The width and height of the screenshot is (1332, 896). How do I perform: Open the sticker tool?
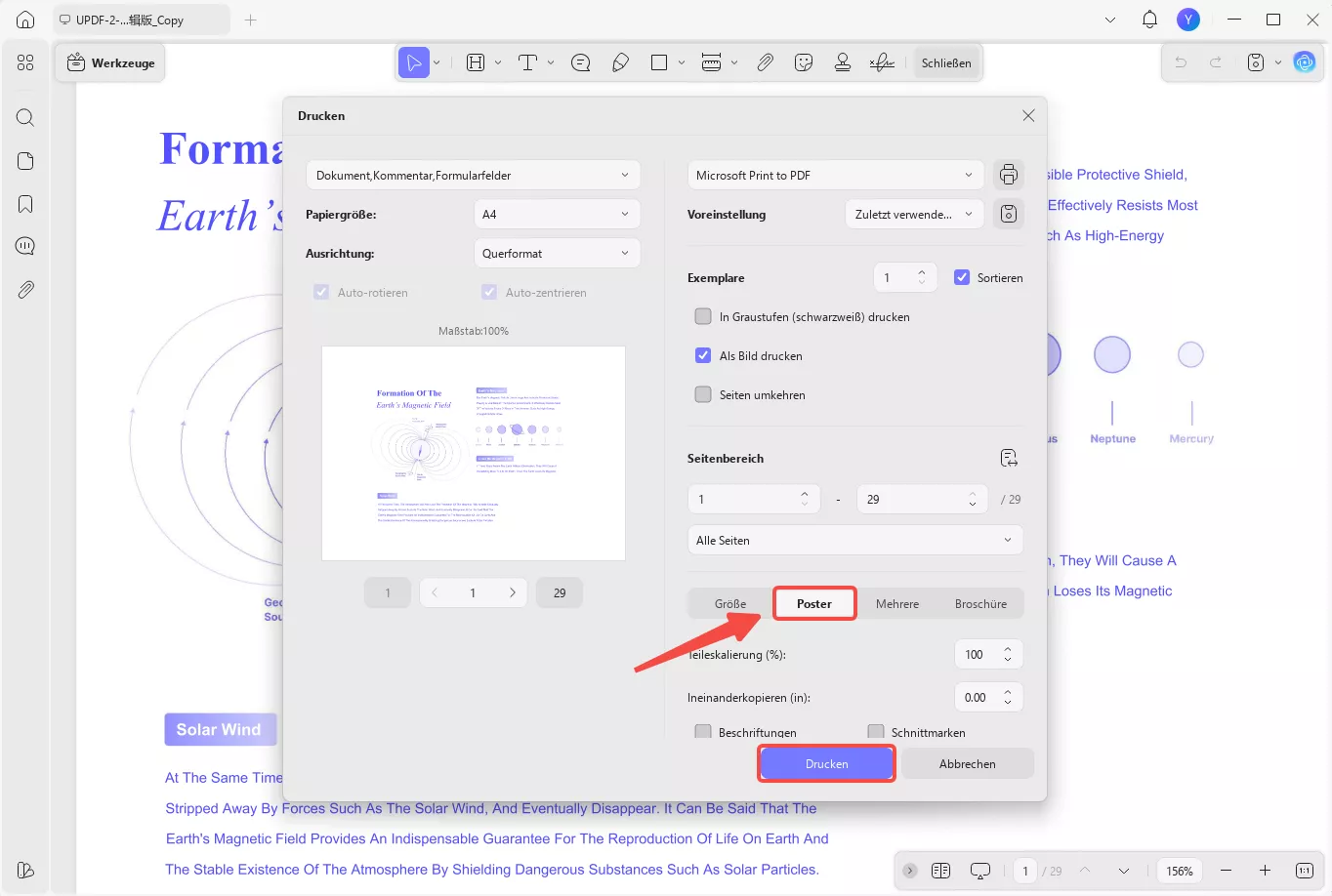pyautogui.click(x=804, y=62)
